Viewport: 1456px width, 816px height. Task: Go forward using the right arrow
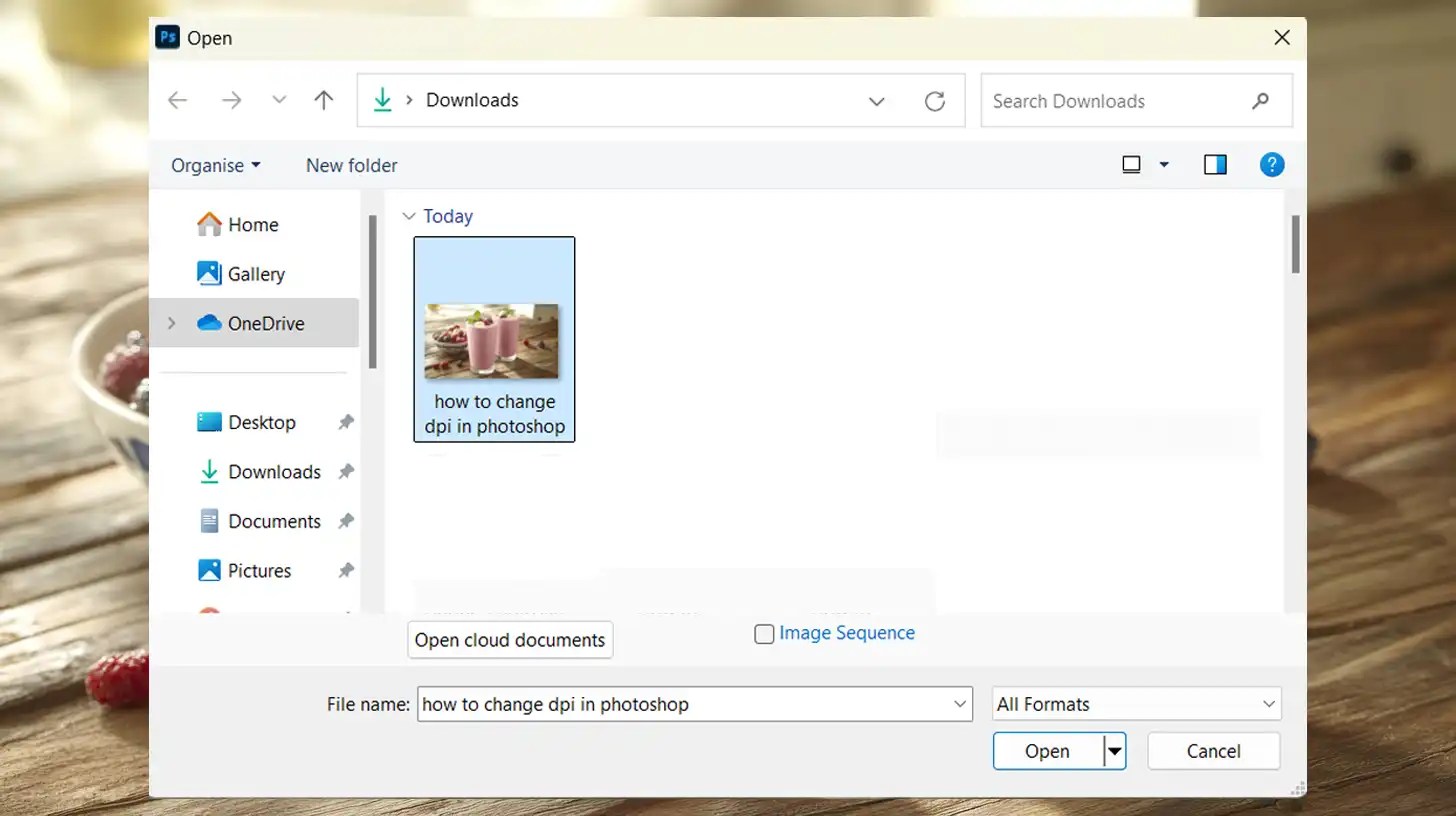[x=231, y=100]
